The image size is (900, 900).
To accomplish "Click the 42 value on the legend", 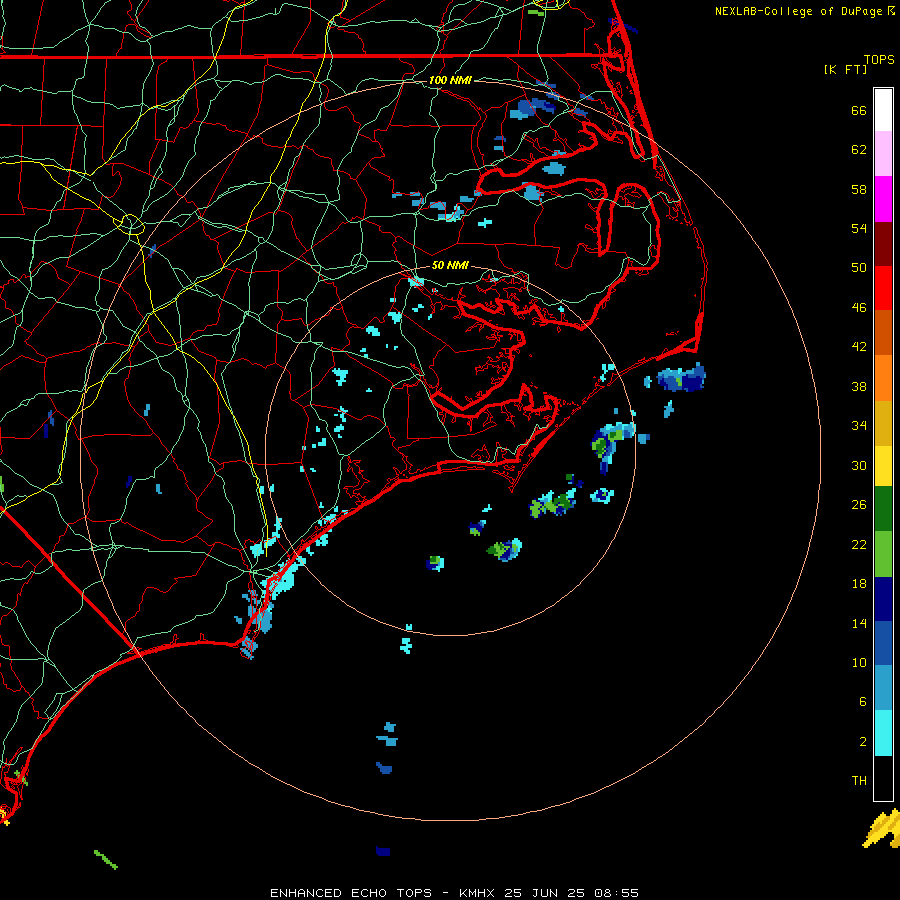I will 859,347.
